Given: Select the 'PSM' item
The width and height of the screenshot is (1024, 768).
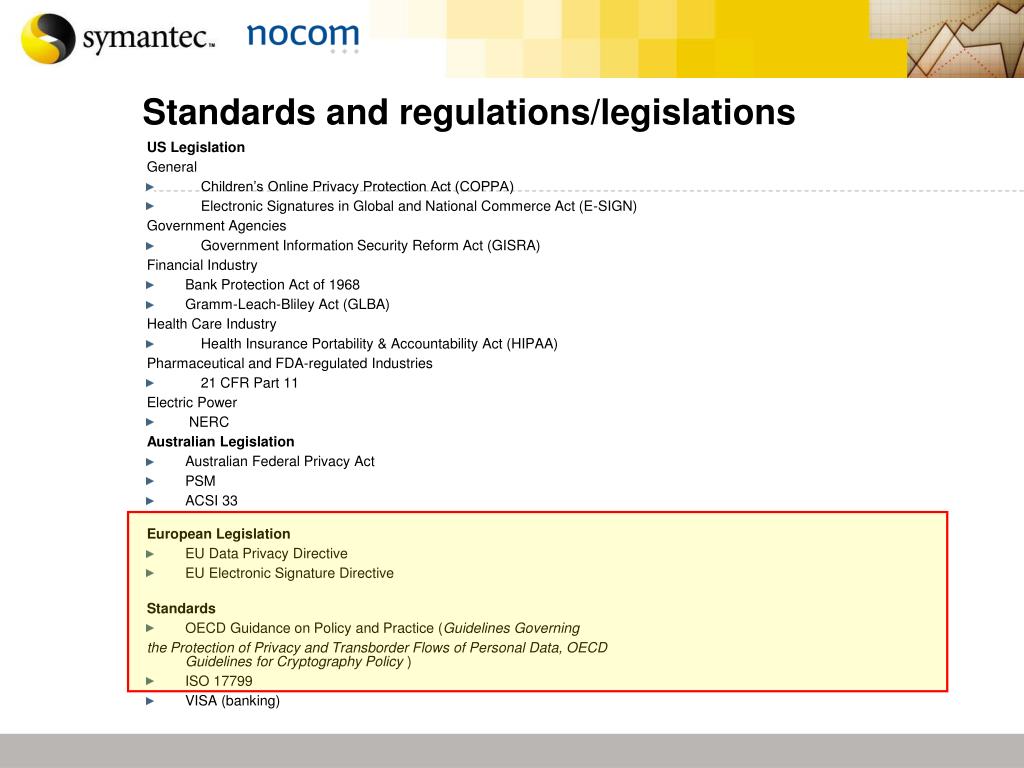Looking at the screenshot, I should 200,481.
